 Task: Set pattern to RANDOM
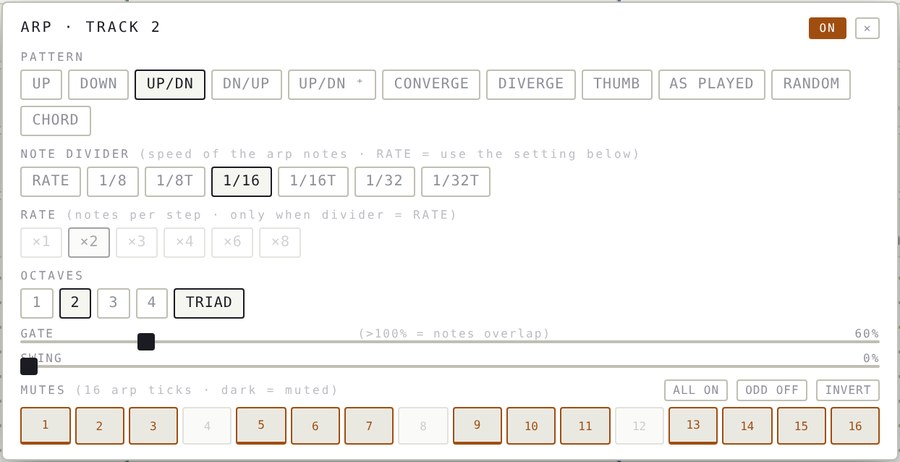[x=811, y=84]
